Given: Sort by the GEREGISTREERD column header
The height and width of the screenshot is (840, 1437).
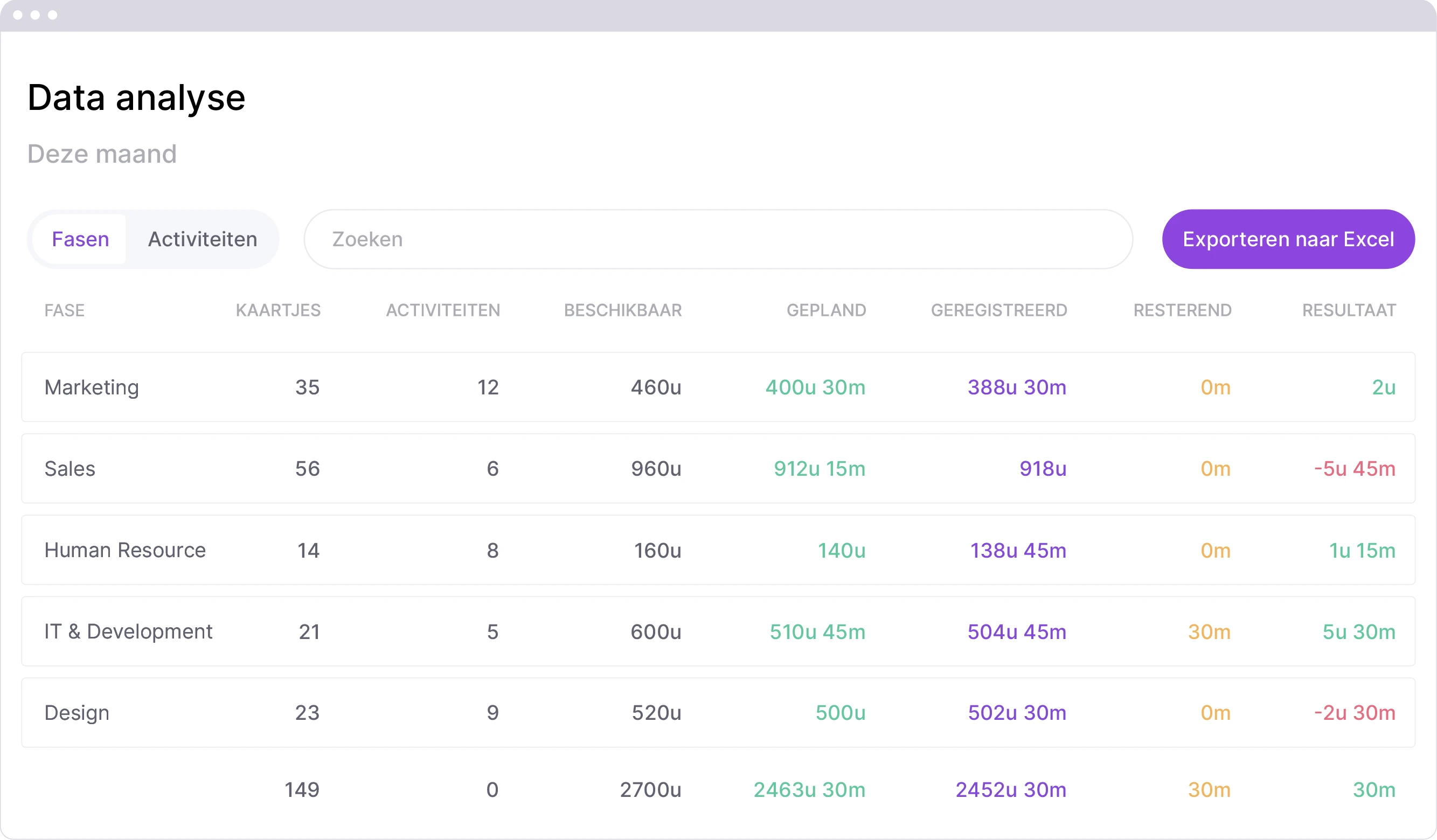Looking at the screenshot, I should [998, 310].
